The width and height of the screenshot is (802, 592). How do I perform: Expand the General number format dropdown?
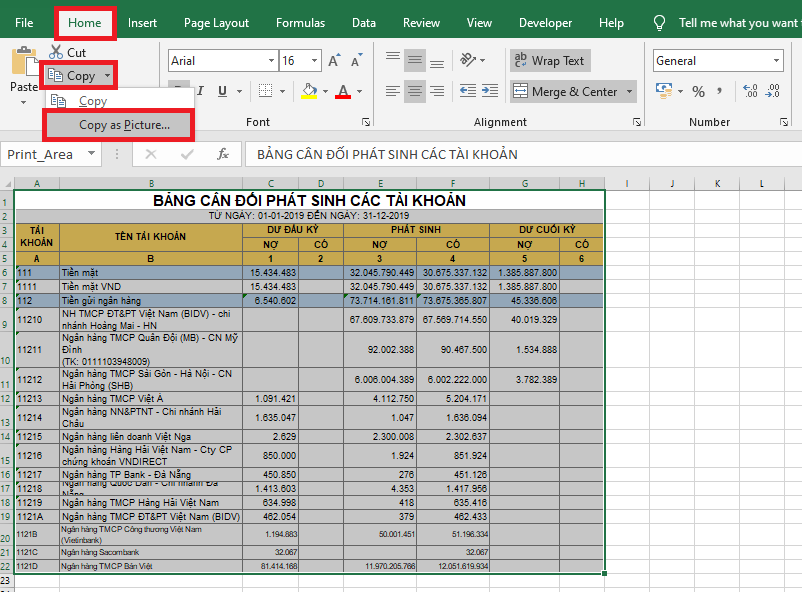[x=776, y=61]
